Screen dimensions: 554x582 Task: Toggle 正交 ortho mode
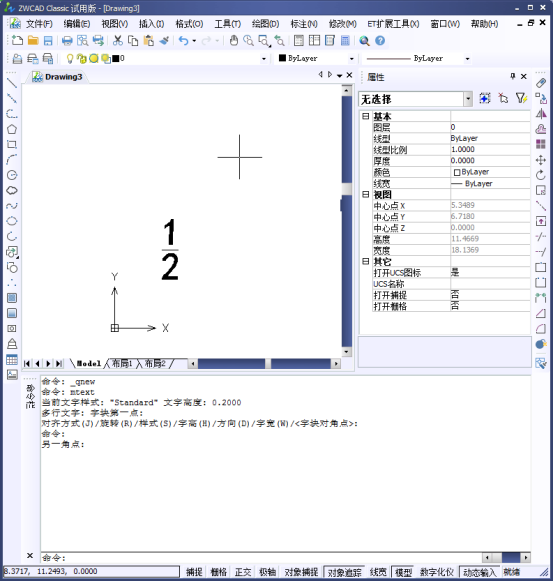[243, 572]
